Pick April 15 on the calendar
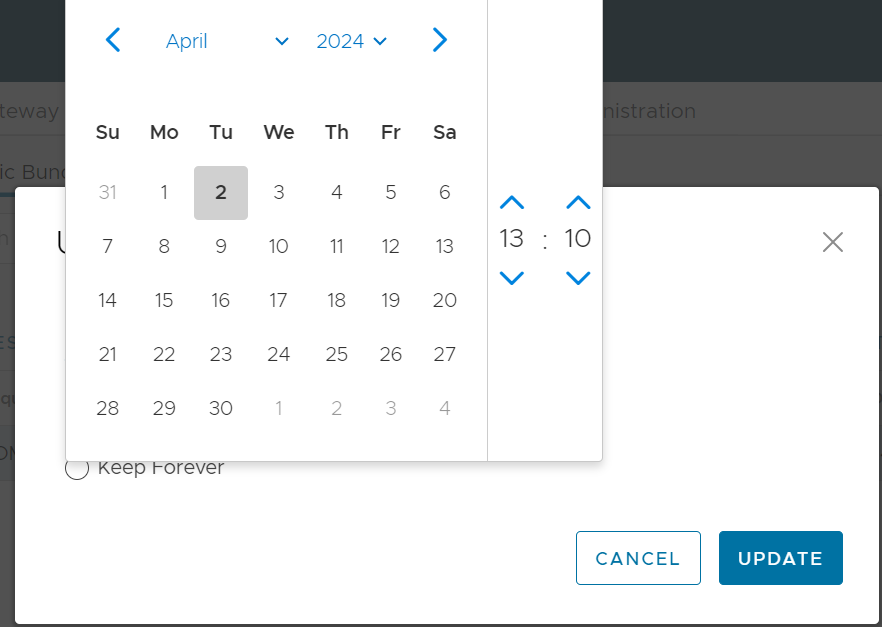882x627 pixels. pos(164,300)
